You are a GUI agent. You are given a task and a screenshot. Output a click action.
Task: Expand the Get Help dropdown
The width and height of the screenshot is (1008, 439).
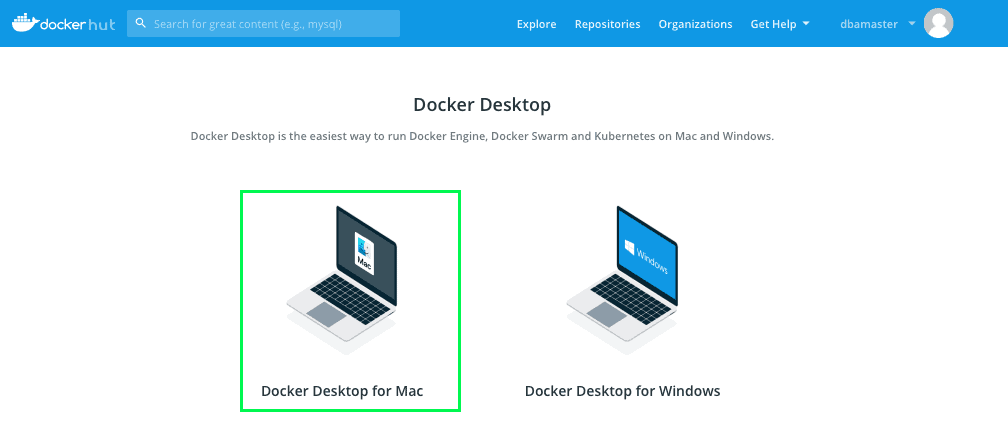(x=780, y=24)
